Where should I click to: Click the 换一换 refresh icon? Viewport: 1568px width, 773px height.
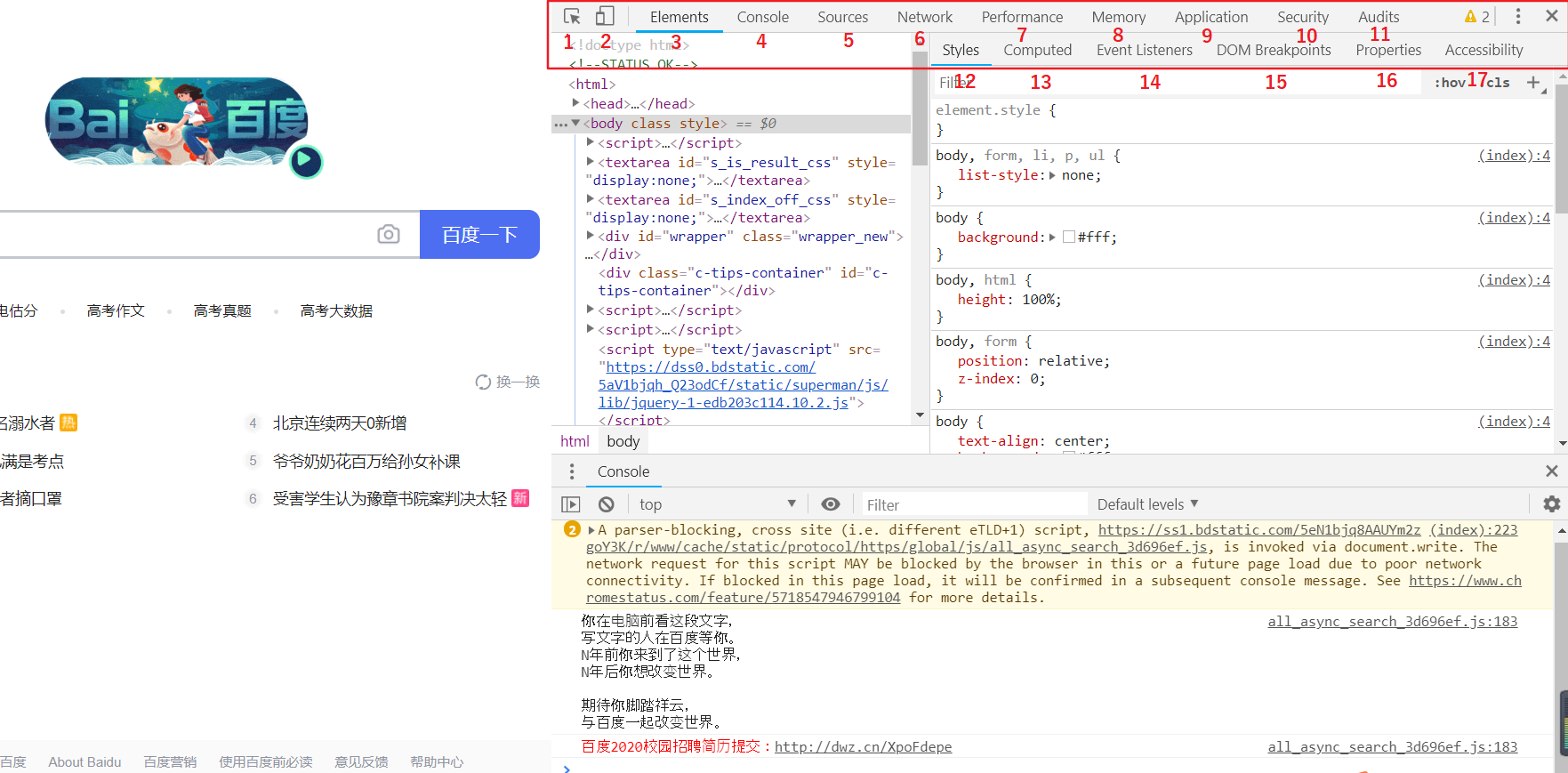(x=483, y=382)
